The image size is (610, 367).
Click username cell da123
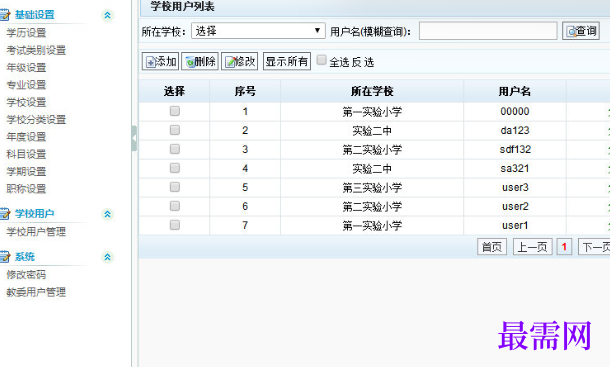(x=515, y=130)
